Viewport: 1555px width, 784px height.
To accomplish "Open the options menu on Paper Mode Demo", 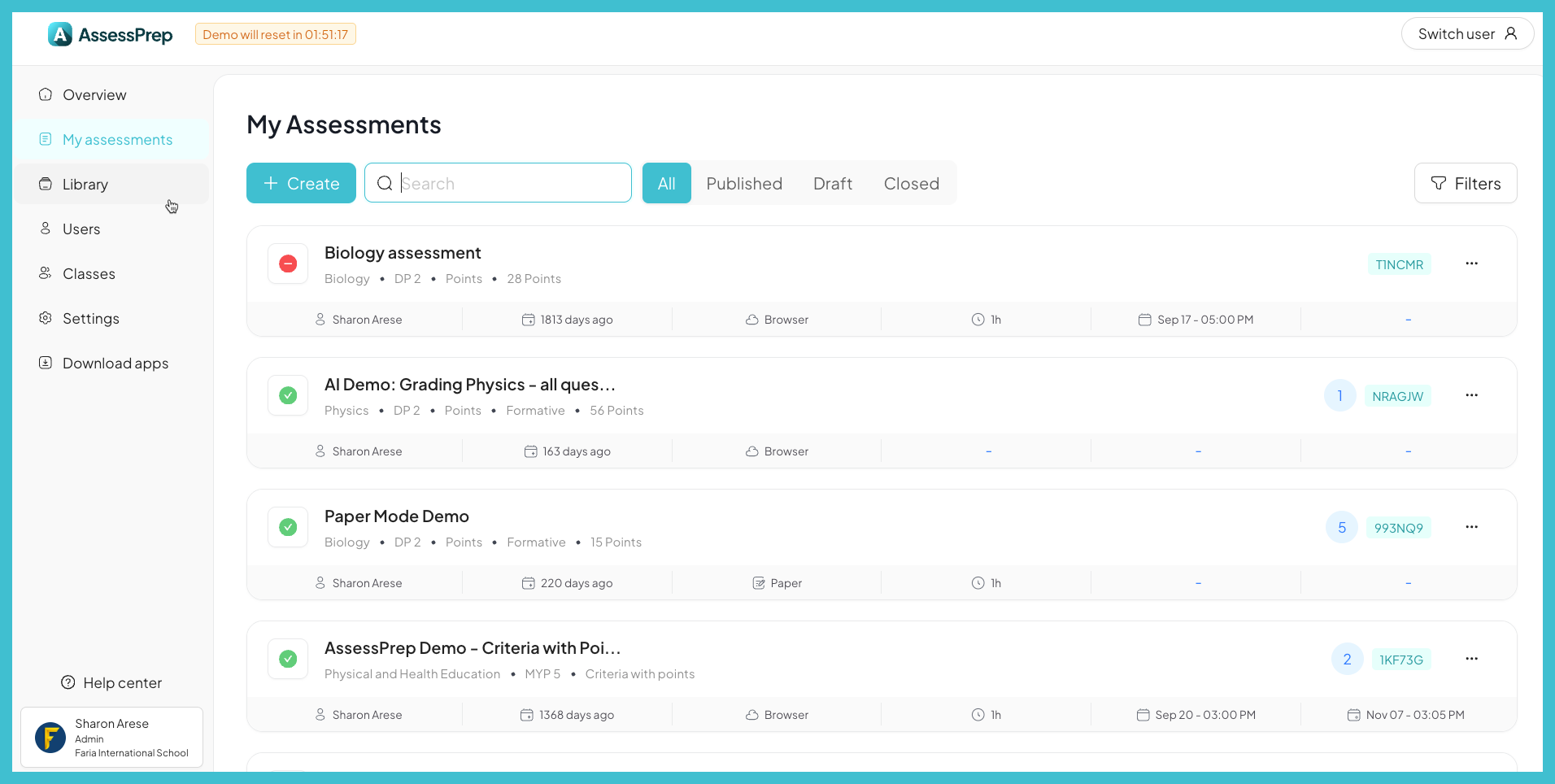I will point(1472,527).
